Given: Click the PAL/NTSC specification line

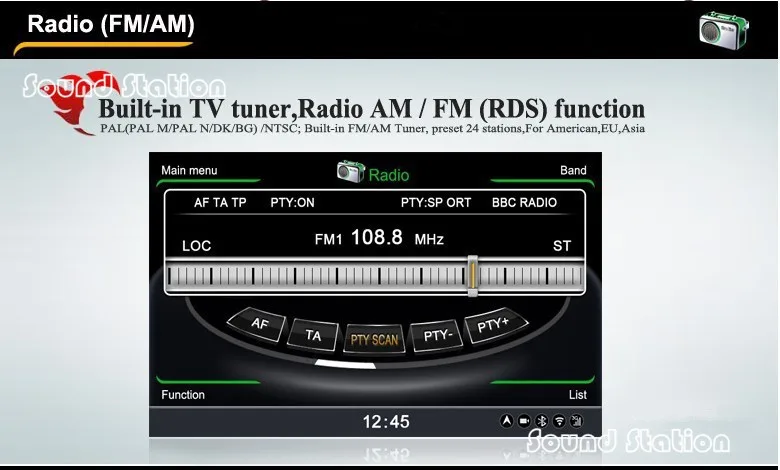Looking at the screenshot, I should (373, 128).
